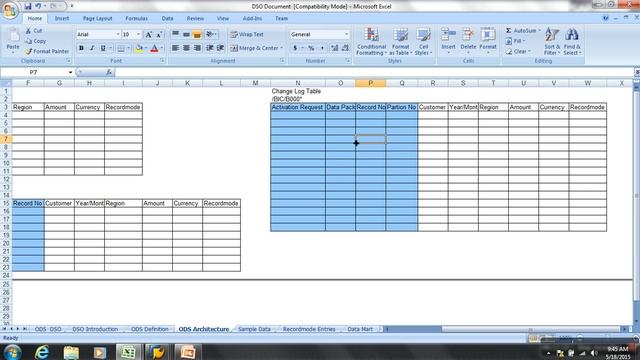The image size is (640, 360).
Task: Apply the fill color
Action: point(139,49)
